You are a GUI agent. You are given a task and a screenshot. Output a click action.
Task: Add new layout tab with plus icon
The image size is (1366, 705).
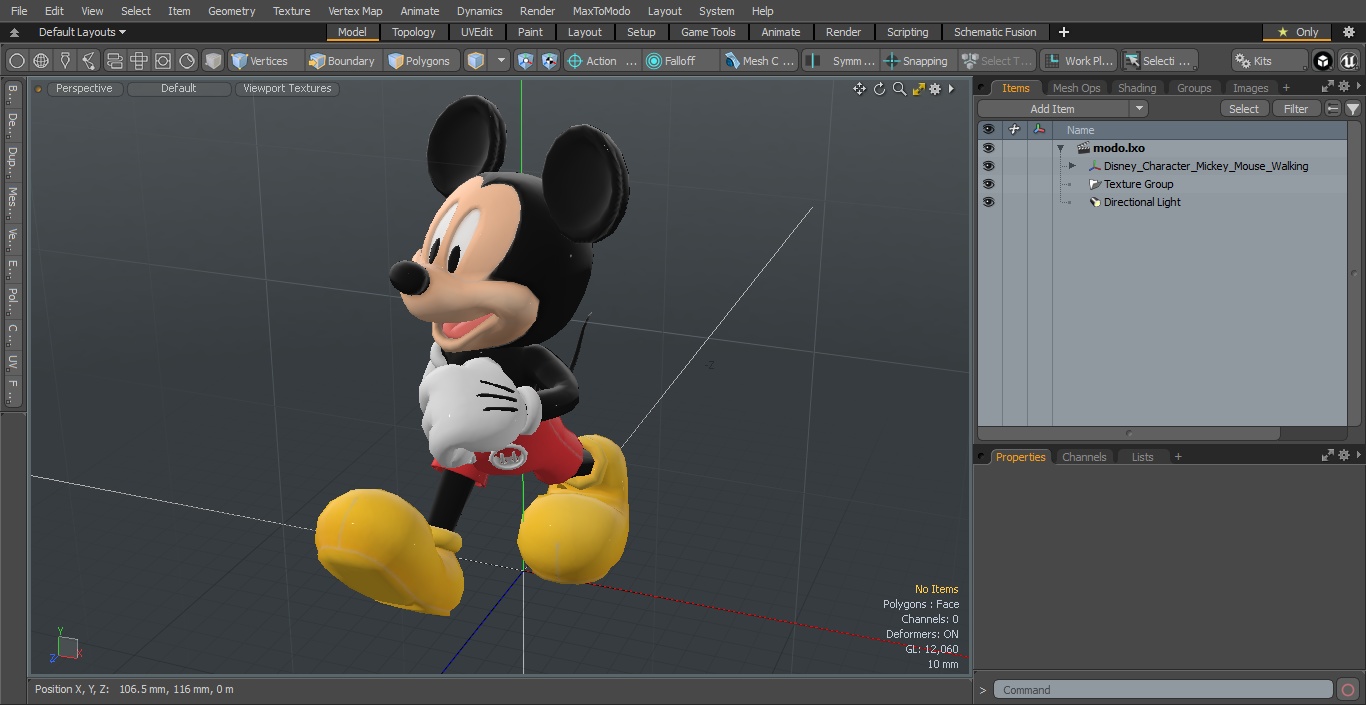point(1063,32)
